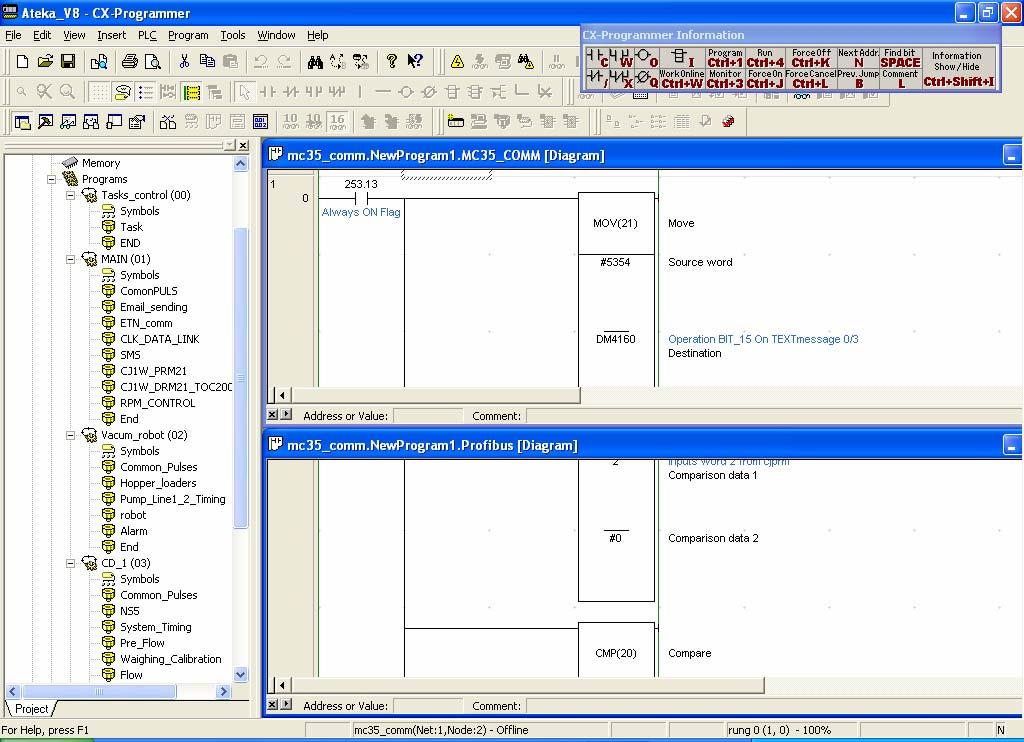
Task: Click Profibus diagram Comment field
Action: click(774, 705)
